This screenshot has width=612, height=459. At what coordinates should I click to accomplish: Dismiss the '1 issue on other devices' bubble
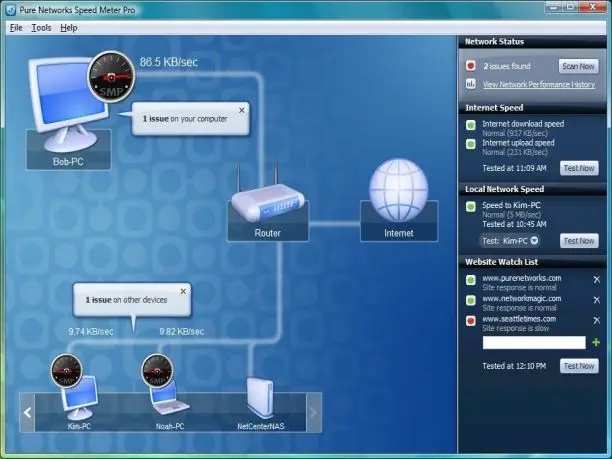click(x=183, y=292)
